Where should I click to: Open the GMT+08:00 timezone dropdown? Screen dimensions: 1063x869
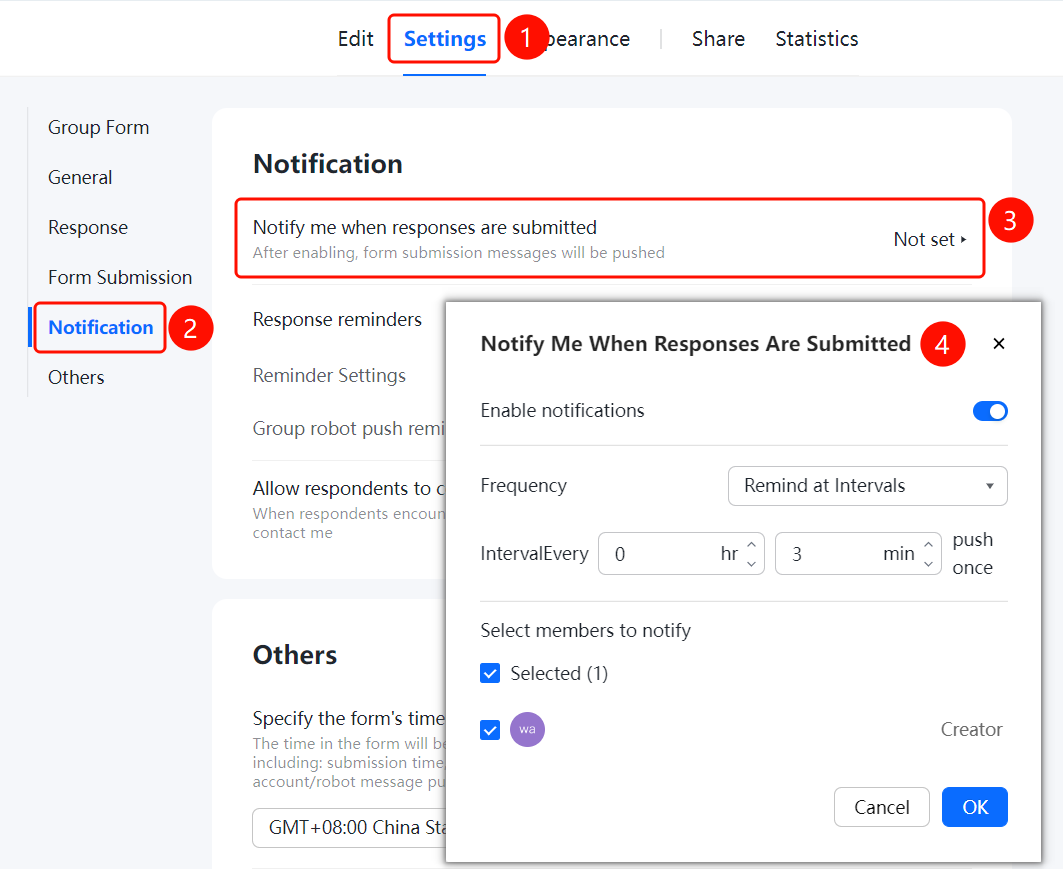coord(349,828)
